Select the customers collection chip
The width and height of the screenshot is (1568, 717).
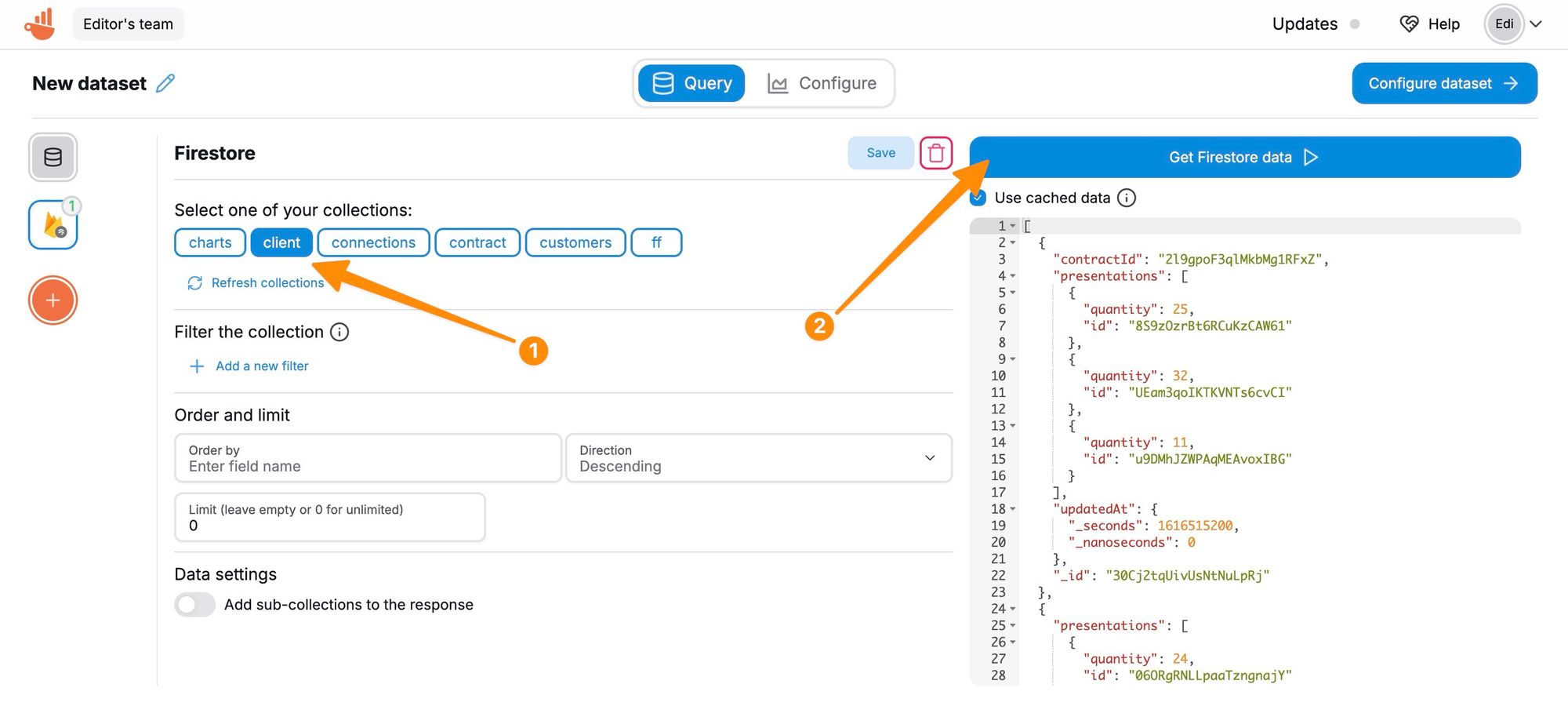(575, 242)
